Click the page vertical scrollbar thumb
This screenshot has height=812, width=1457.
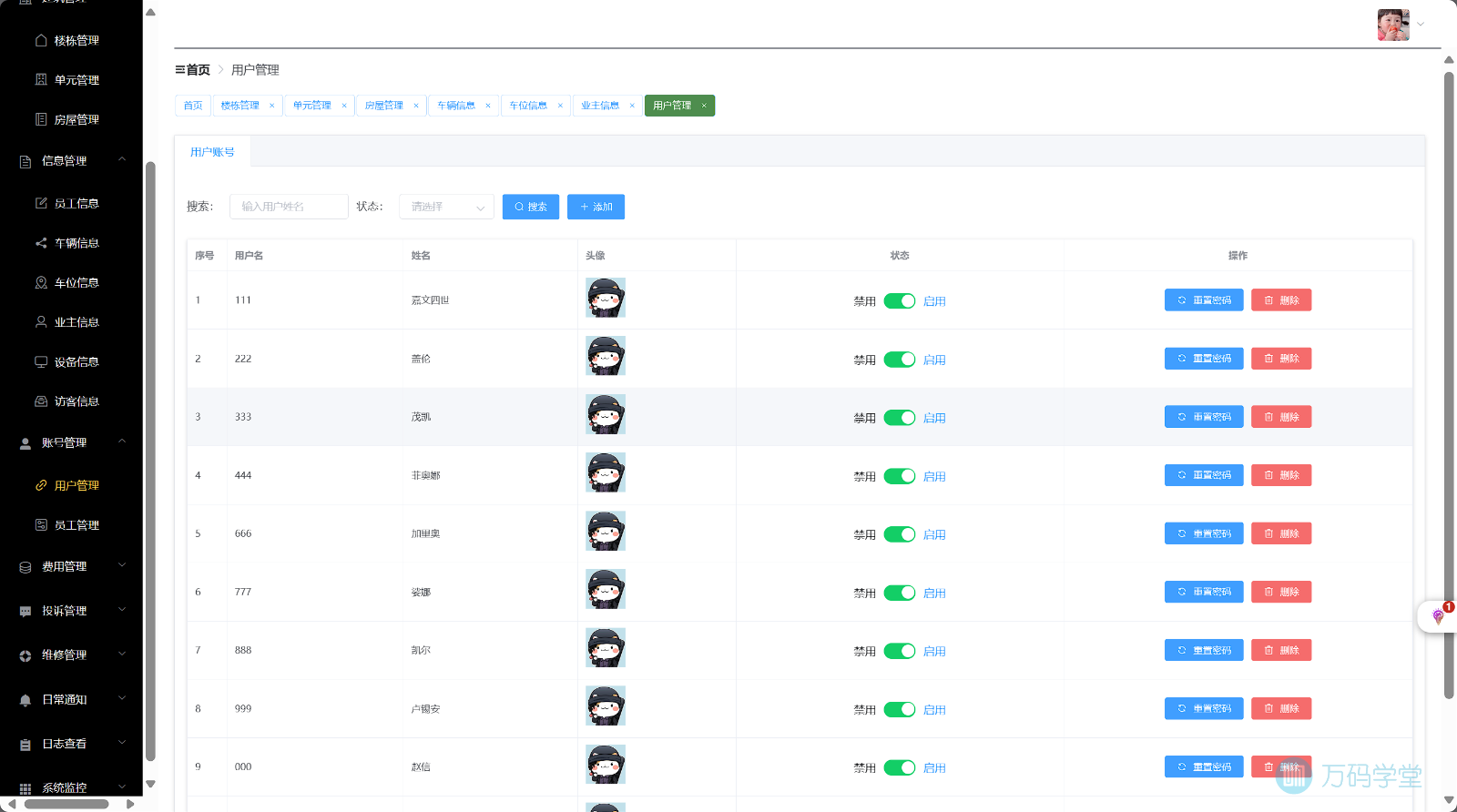click(1449, 385)
